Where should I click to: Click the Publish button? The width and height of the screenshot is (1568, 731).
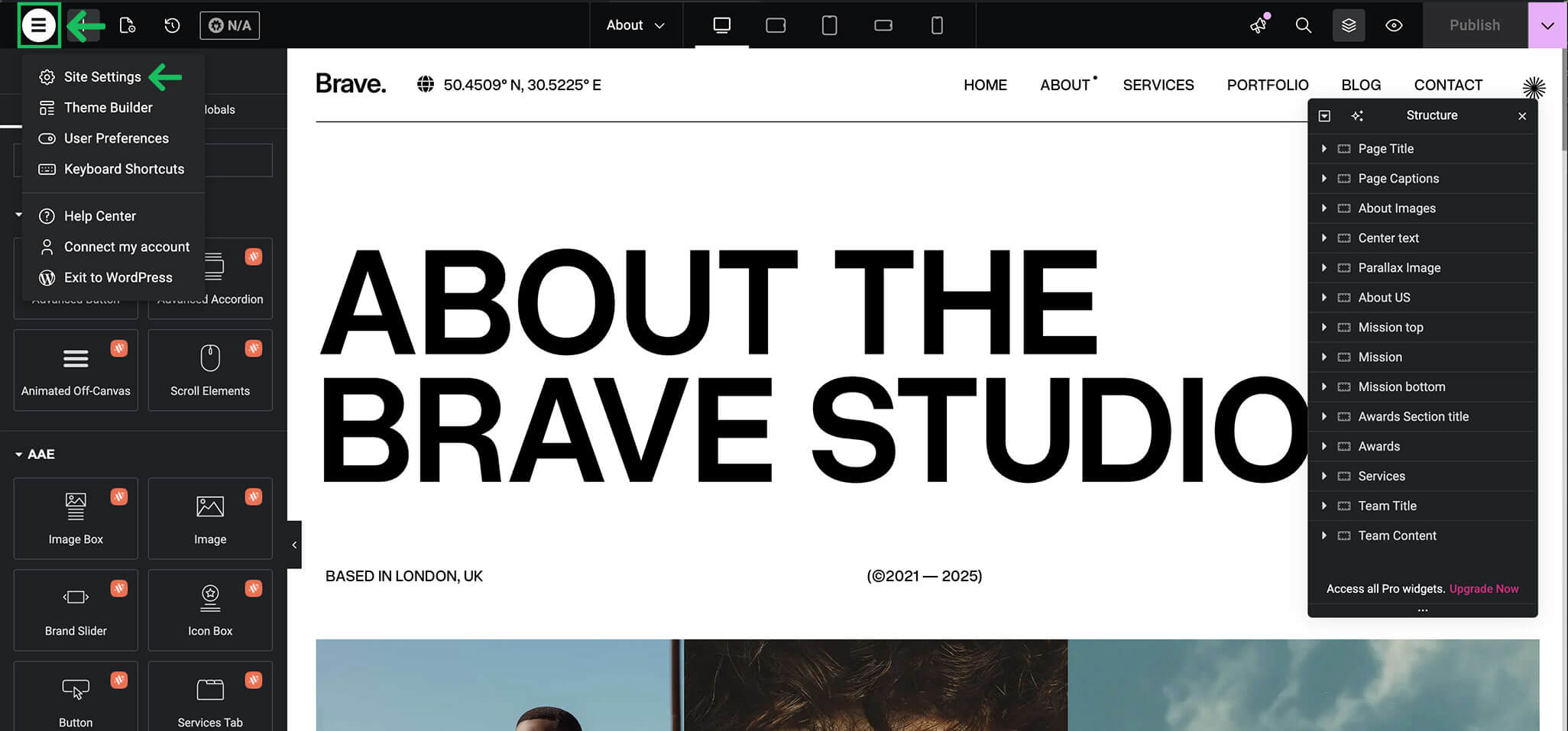pyautogui.click(x=1475, y=25)
